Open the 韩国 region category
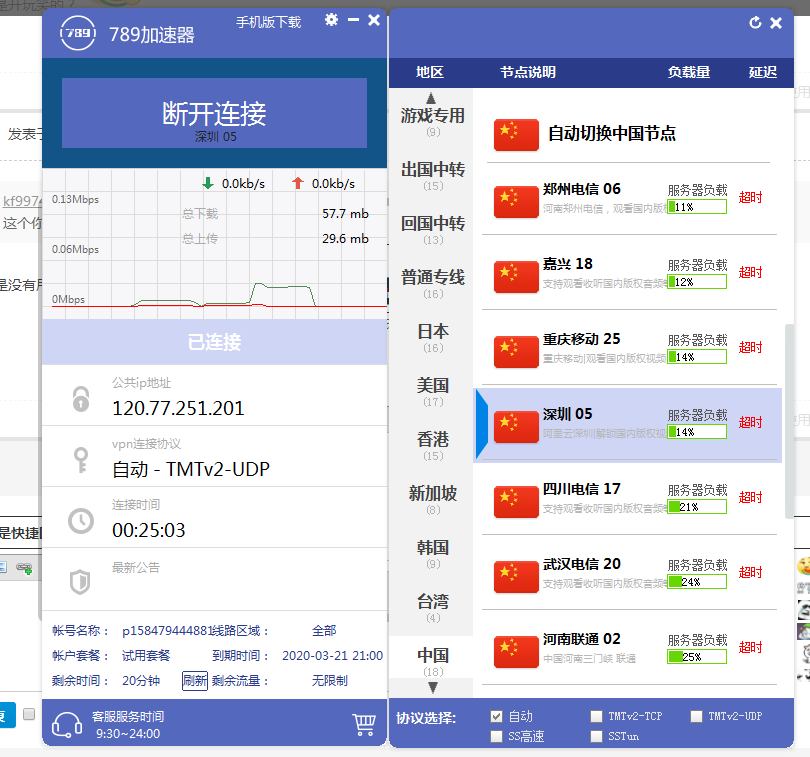Screen dimensions: 810x757 click(x=433, y=553)
